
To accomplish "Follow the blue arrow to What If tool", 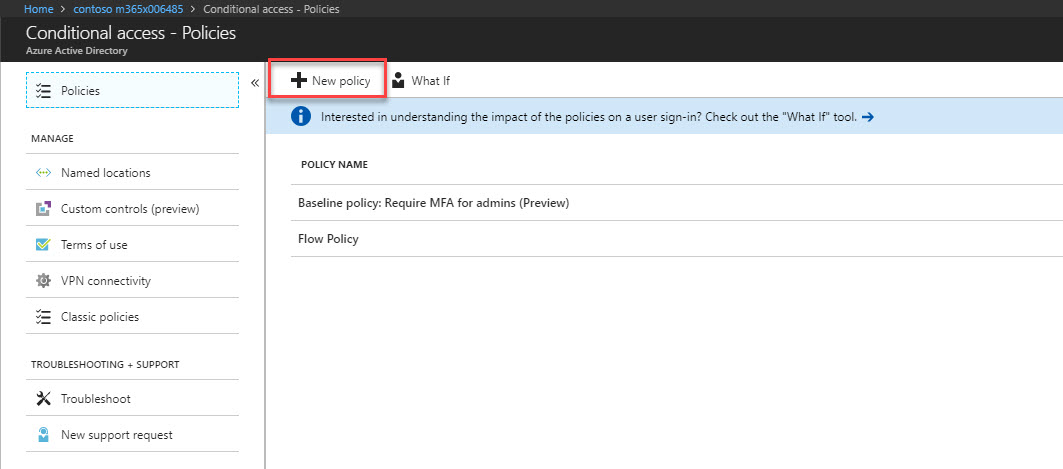I will coord(867,117).
